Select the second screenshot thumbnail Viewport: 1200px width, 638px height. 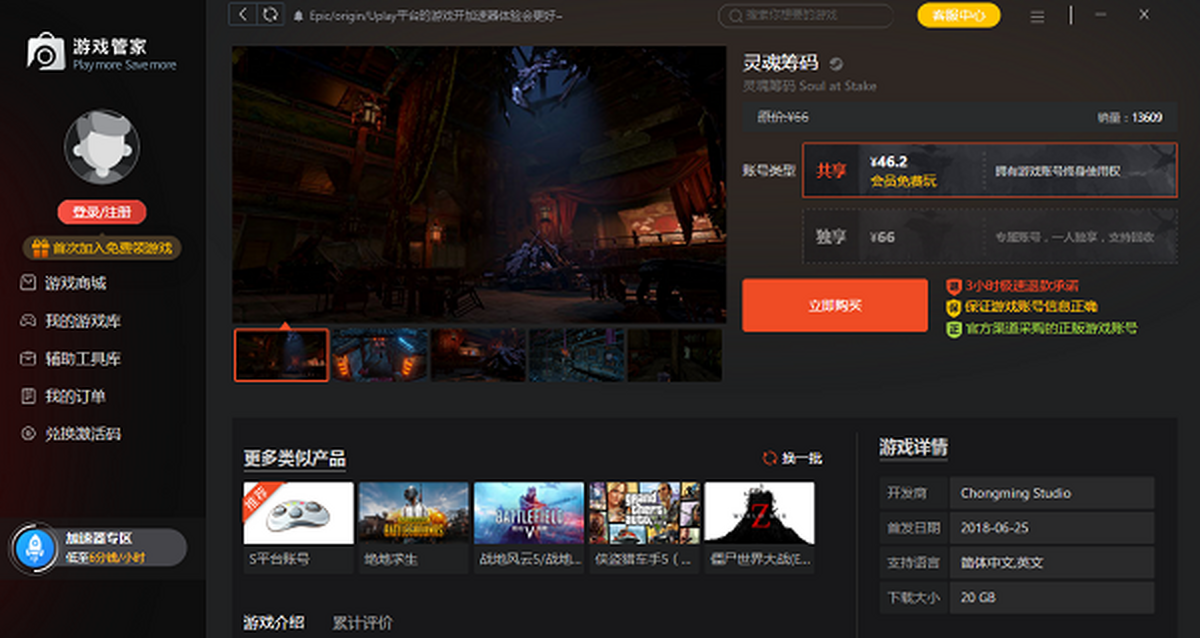(379, 355)
